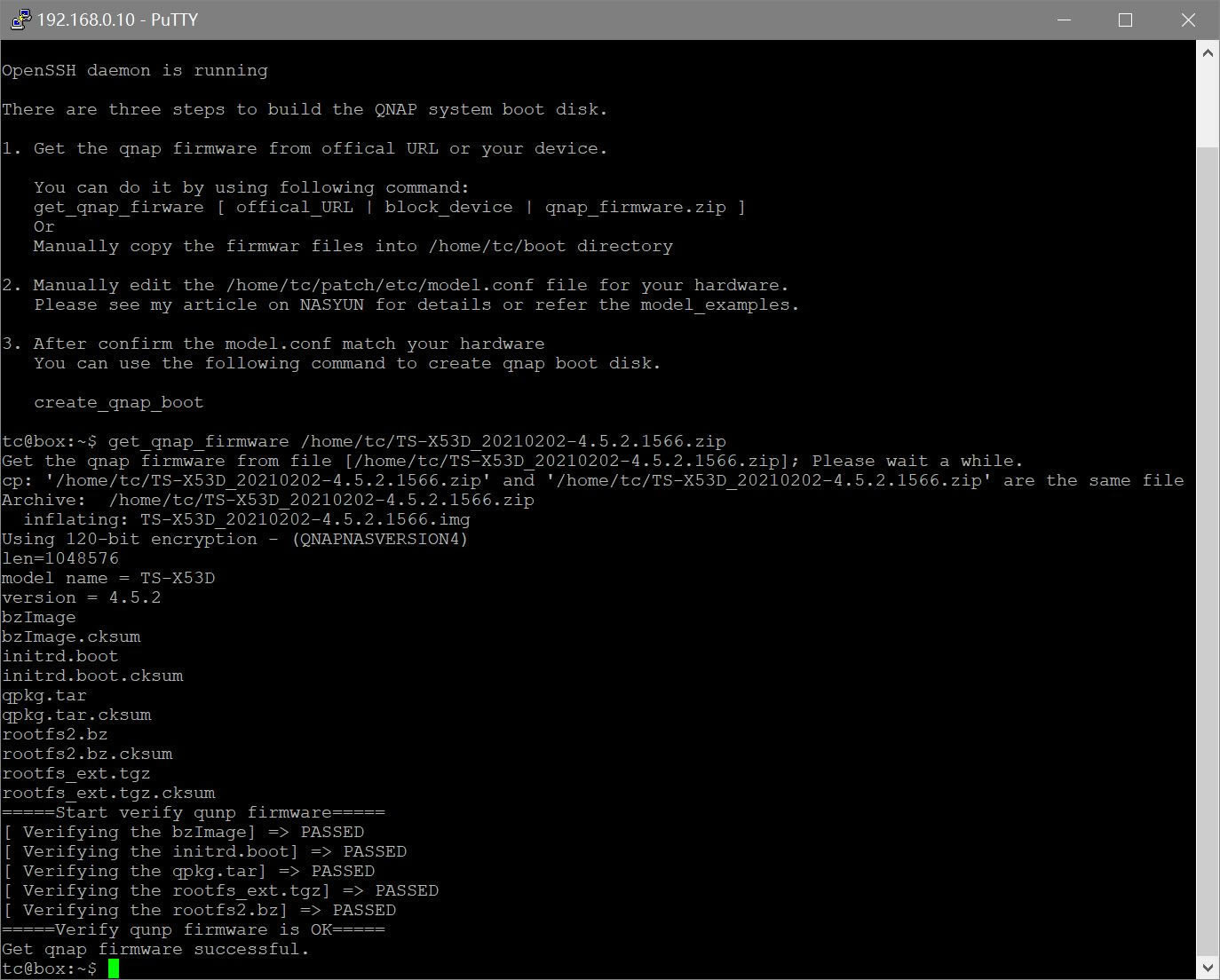
Task: Click 'Using 120-bit encryption' line
Action: coord(234,539)
